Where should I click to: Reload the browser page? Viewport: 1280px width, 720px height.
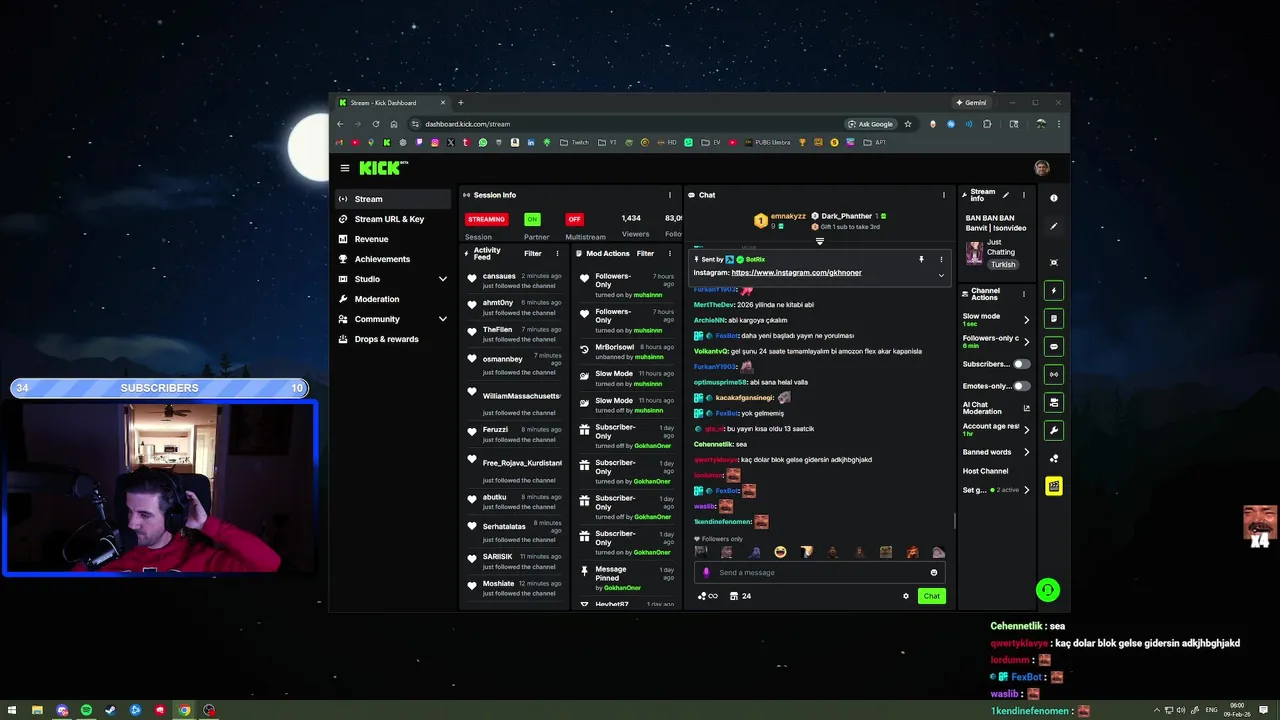coord(376,124)
